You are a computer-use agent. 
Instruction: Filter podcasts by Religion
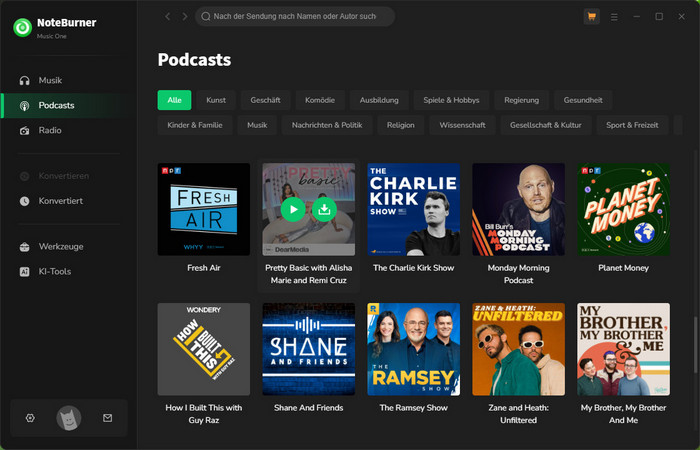pos(400,125)
